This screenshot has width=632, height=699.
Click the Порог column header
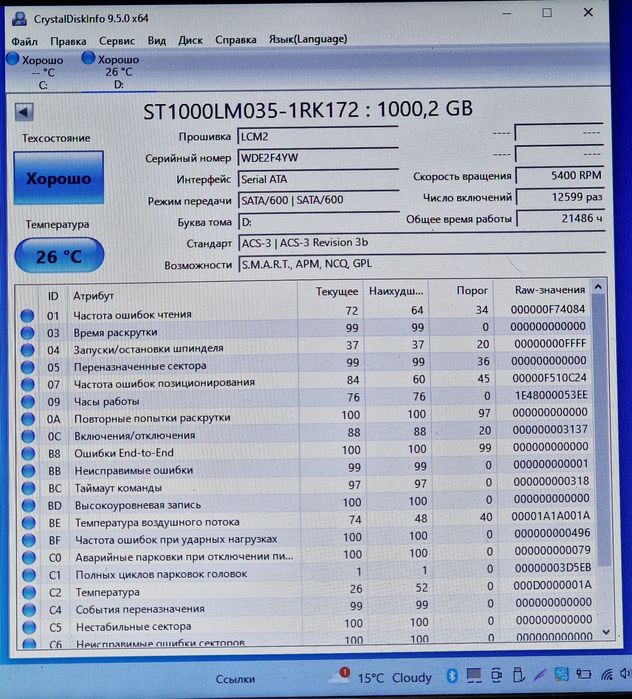point(472,291)
